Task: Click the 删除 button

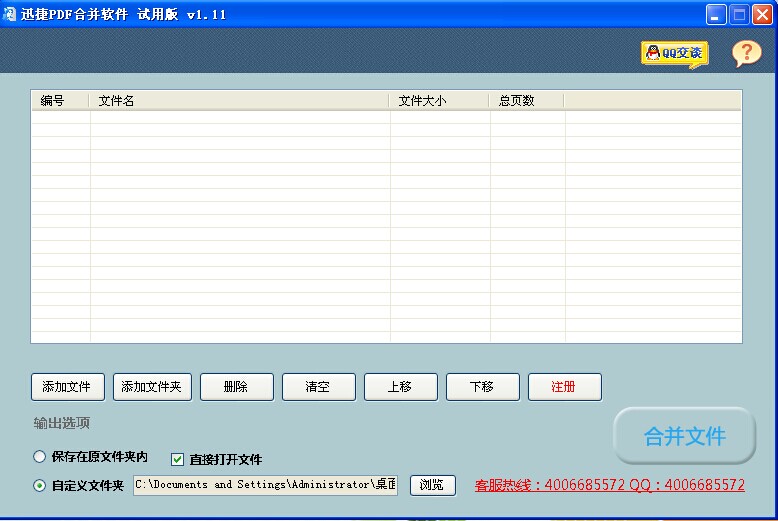Action: click(x=237, y=387)
